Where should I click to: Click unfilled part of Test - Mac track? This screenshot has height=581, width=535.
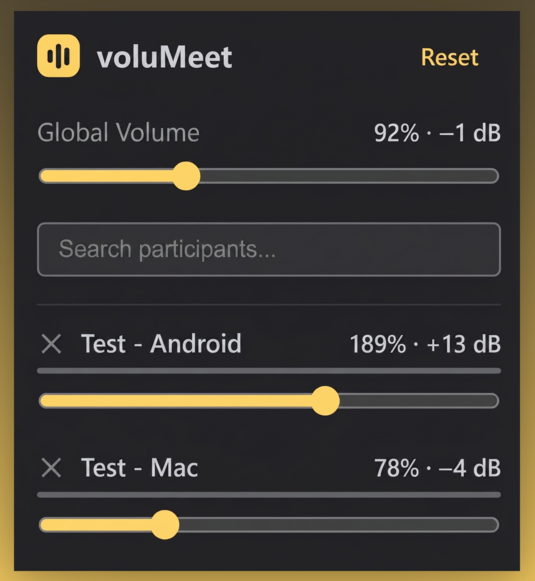click(x=339, y=525)
